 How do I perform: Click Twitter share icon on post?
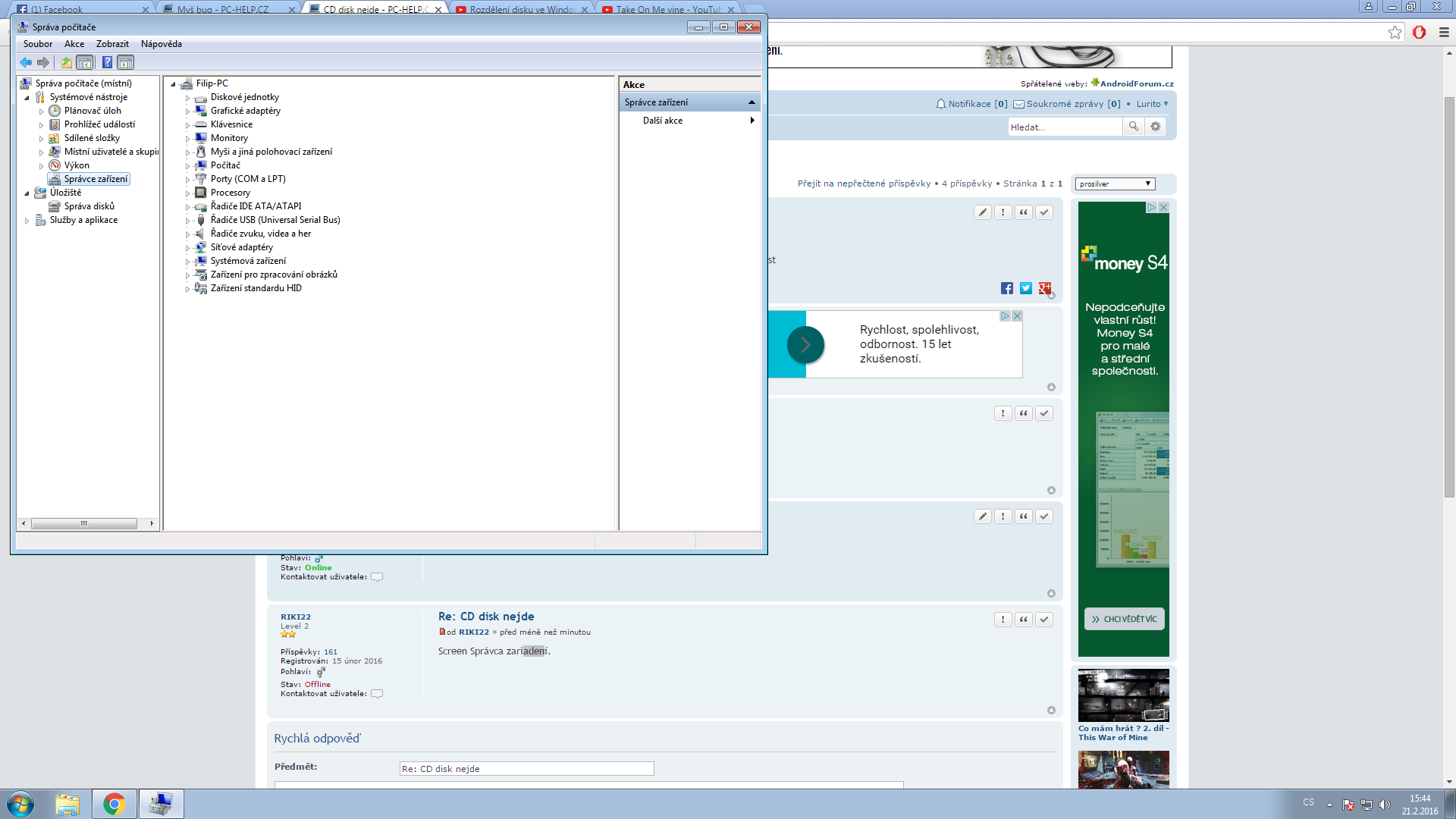(1025, 288)
